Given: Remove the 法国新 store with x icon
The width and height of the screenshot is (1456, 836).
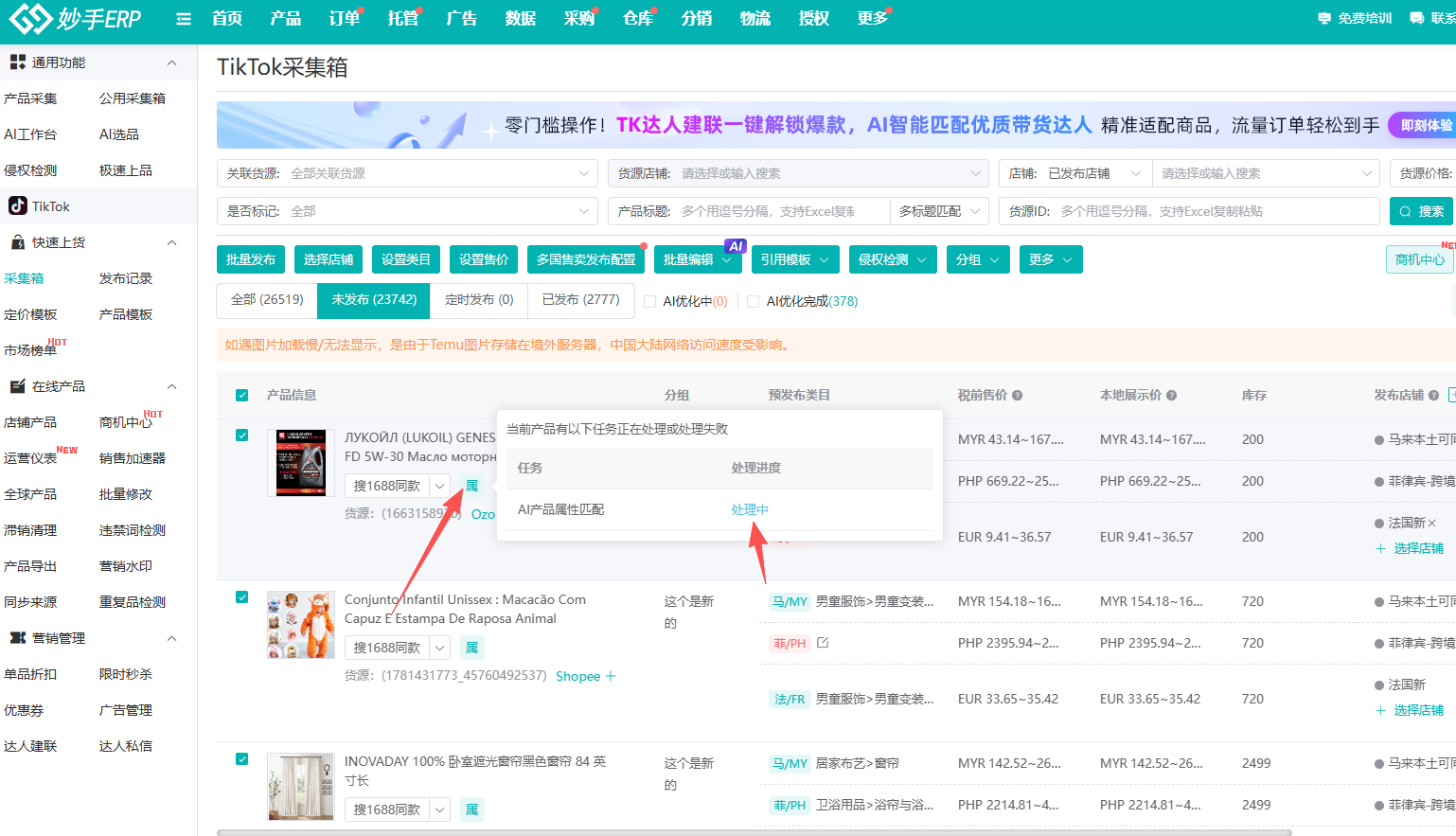Looking at the screenshot, I should point(1431,524).
